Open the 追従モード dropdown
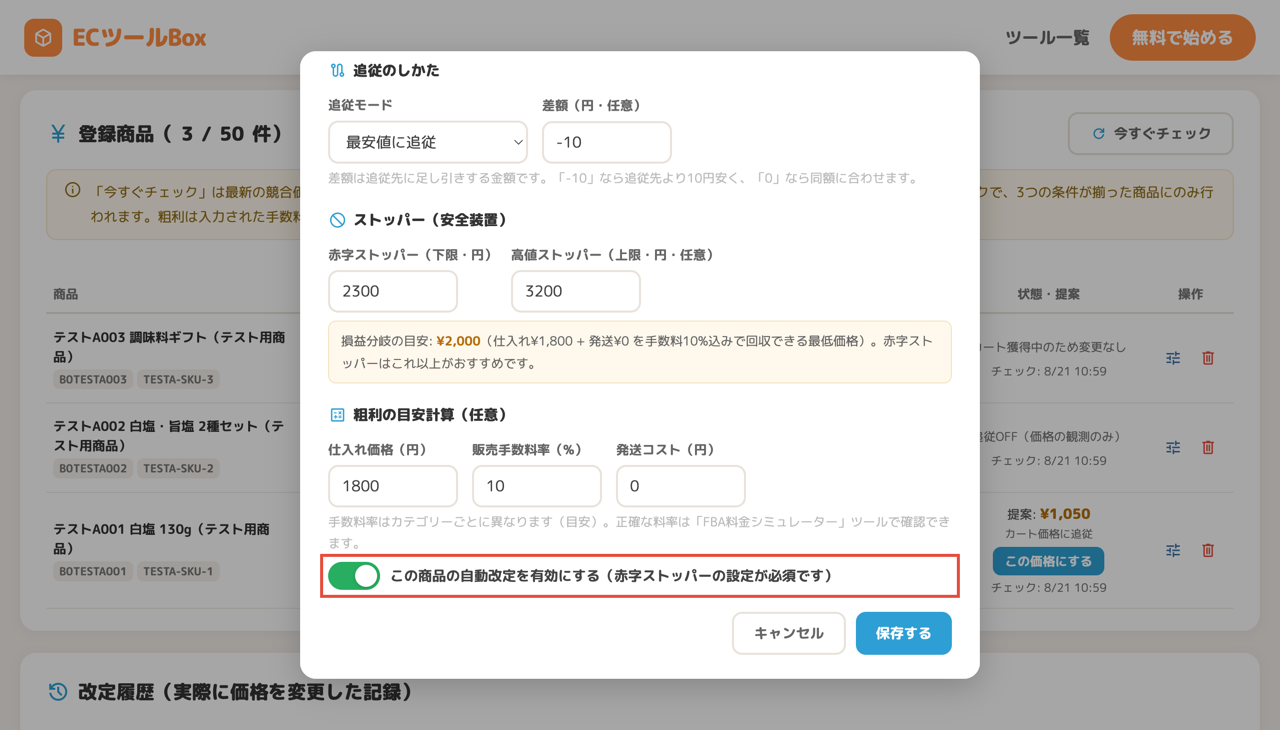The width and height of the screenshot is (1280, 730). tap(428, 142)
